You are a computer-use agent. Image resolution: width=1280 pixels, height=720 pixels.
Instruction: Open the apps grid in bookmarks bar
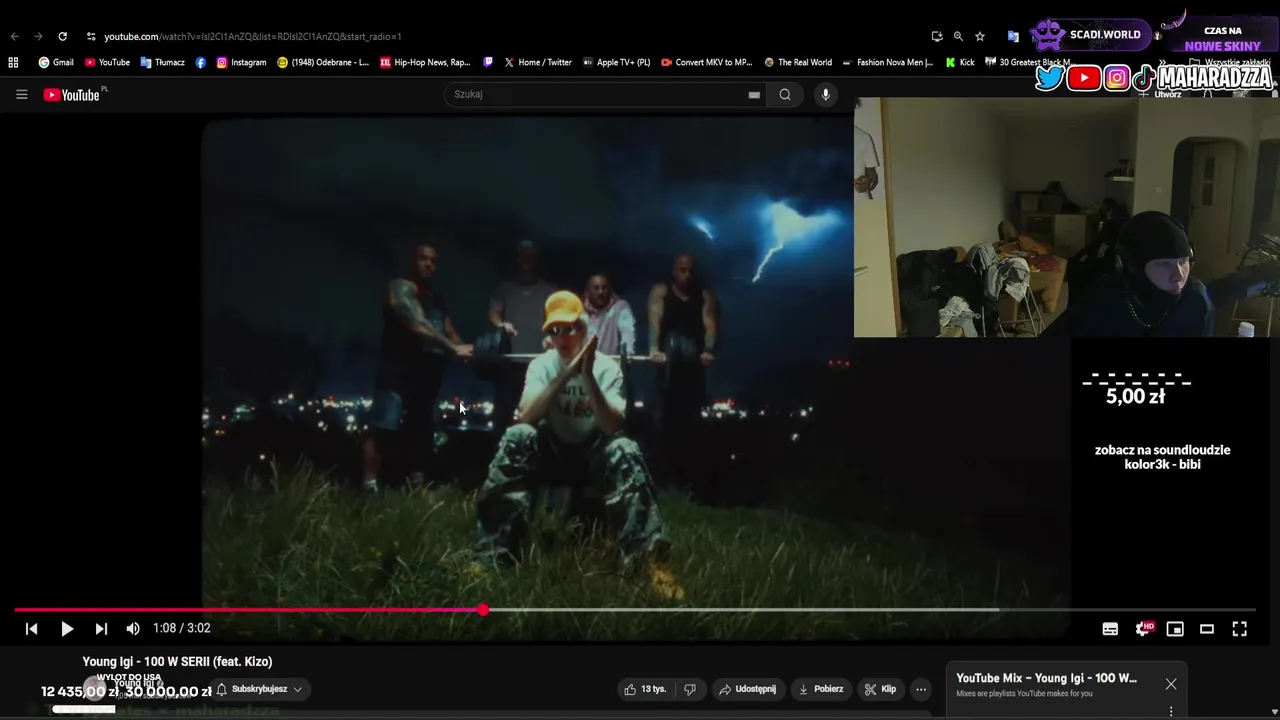tap(13, 62)
